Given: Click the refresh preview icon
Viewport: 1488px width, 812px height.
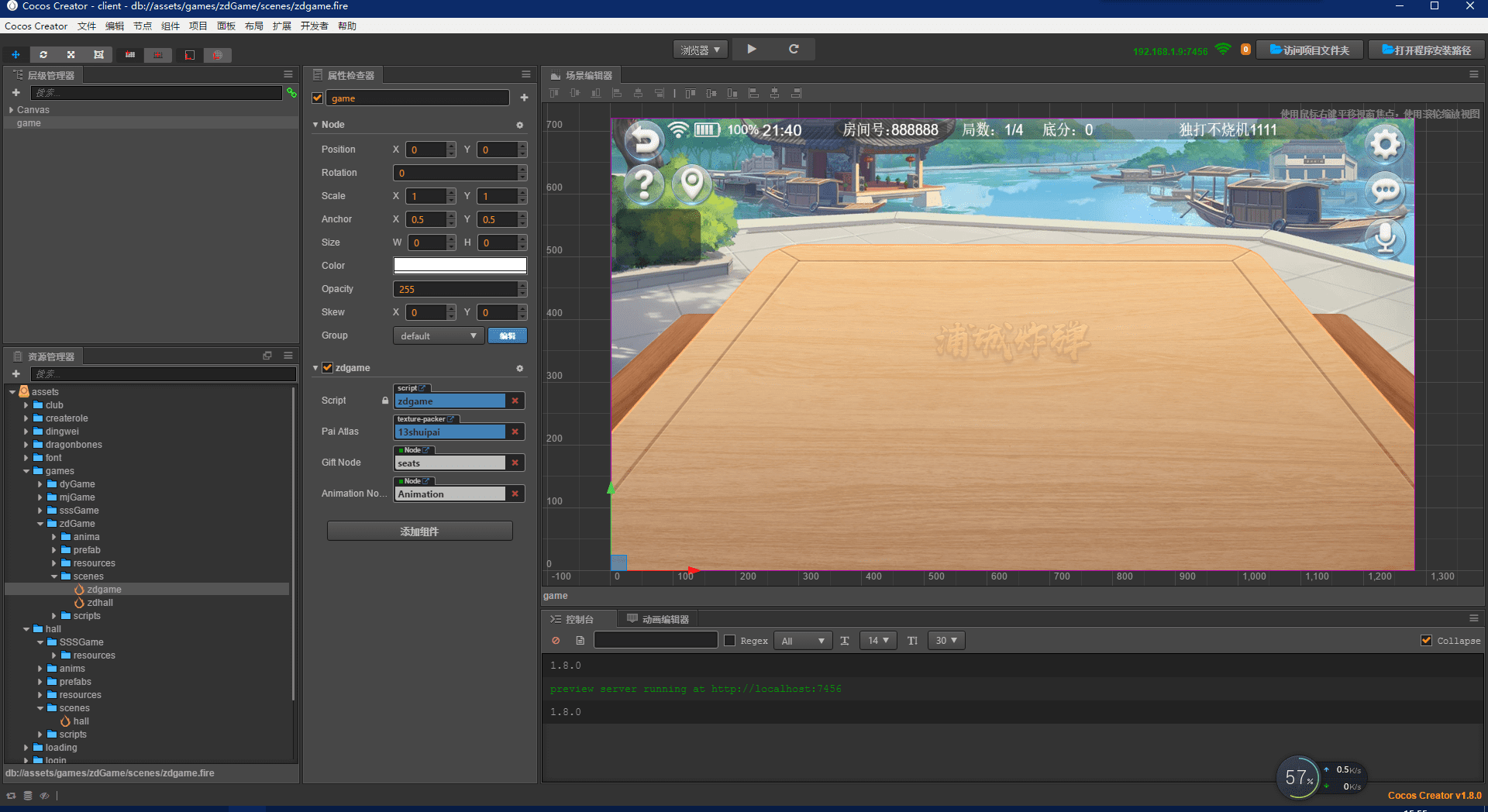Looking at the screenshot, I should point(794,49).
